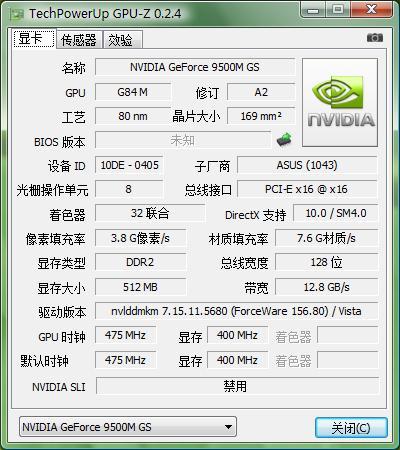Click the maximize window button
The height and width of the screenshot is (450, 400).
[338, 10]
